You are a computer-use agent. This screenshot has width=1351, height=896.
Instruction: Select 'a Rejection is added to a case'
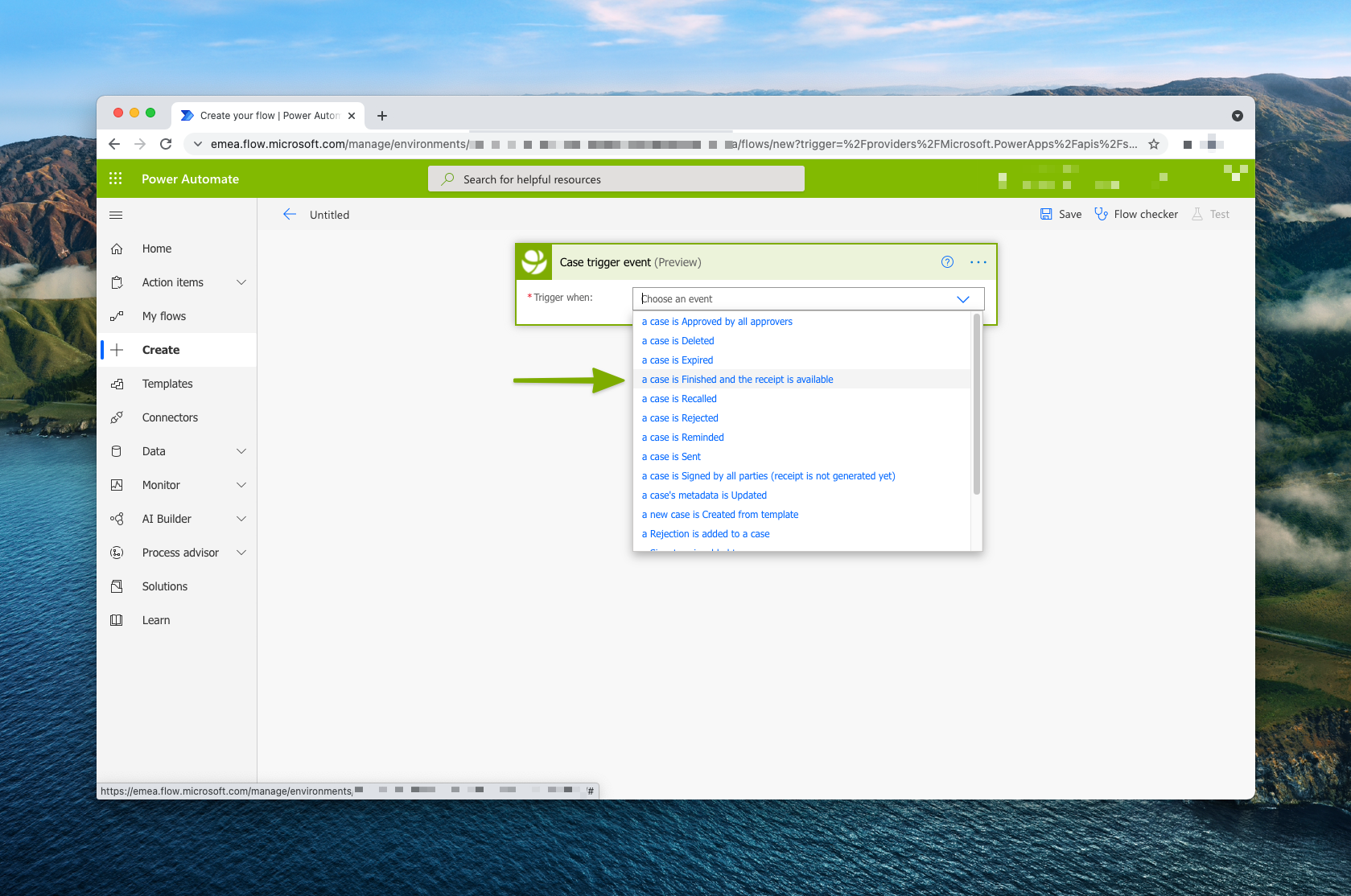802,534
